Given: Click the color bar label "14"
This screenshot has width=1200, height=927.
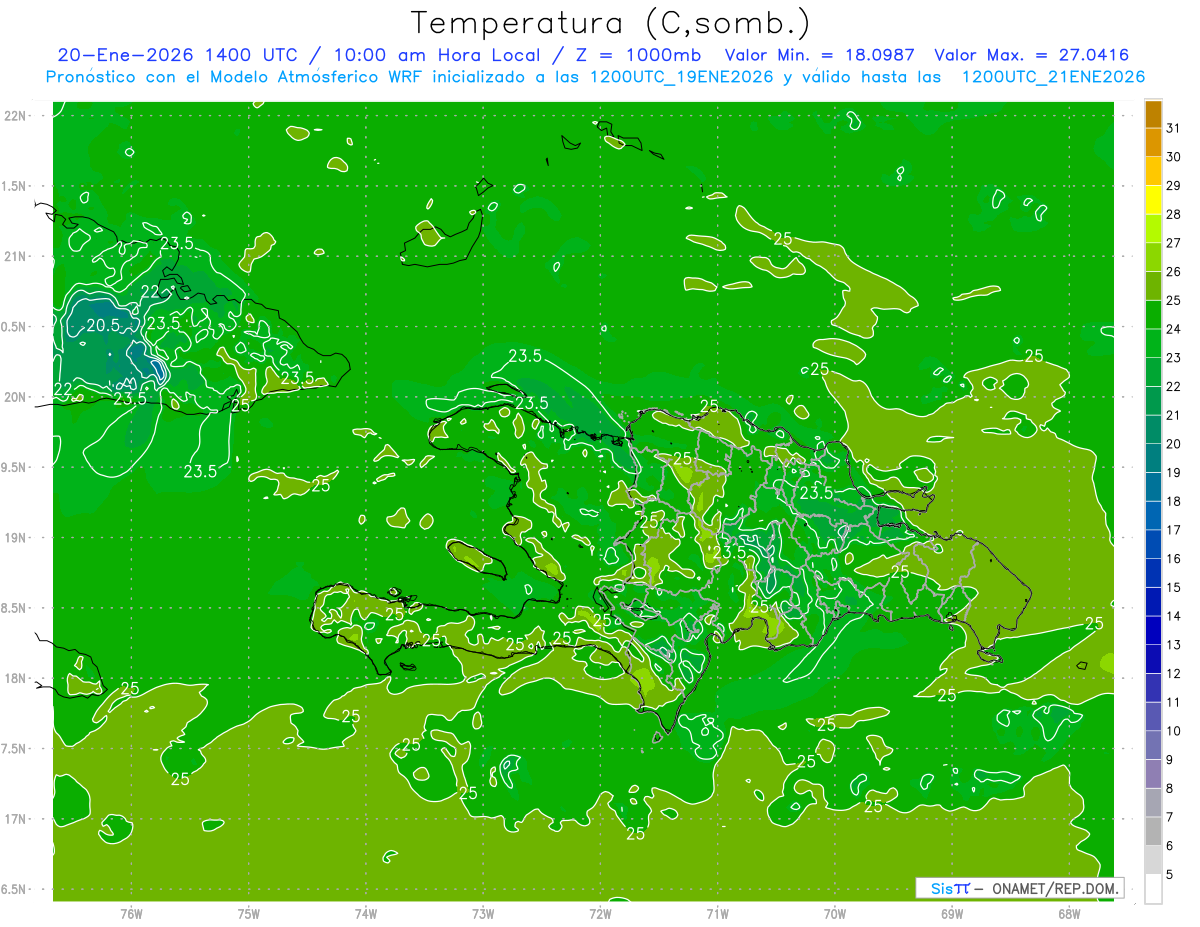Looking at the screenshot, I should pos(1174,616).
